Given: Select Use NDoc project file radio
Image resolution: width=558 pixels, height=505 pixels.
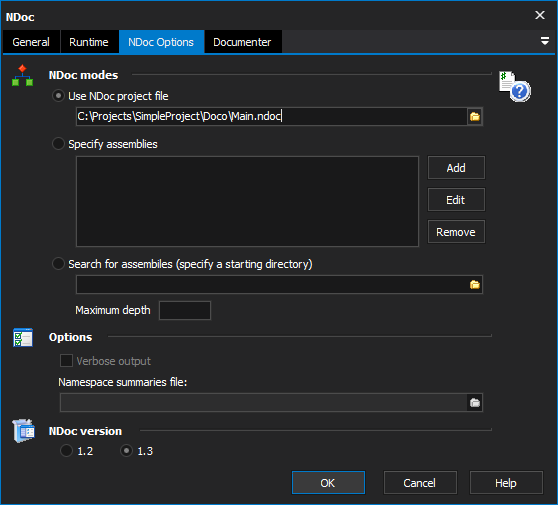Looking at the screenshot, I should click(58, 96).
